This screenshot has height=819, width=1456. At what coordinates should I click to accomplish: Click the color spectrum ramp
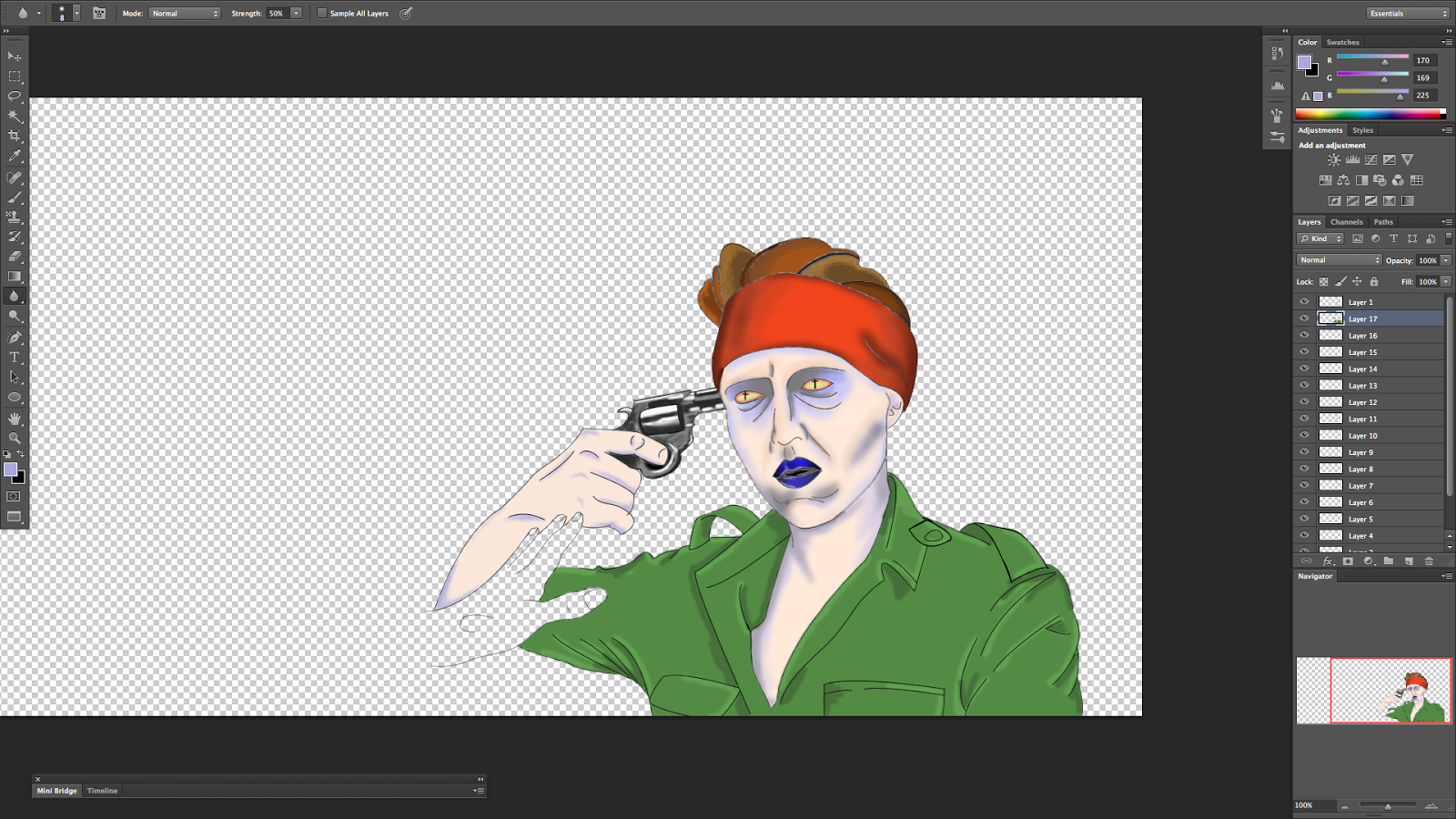coord(1370,114)
